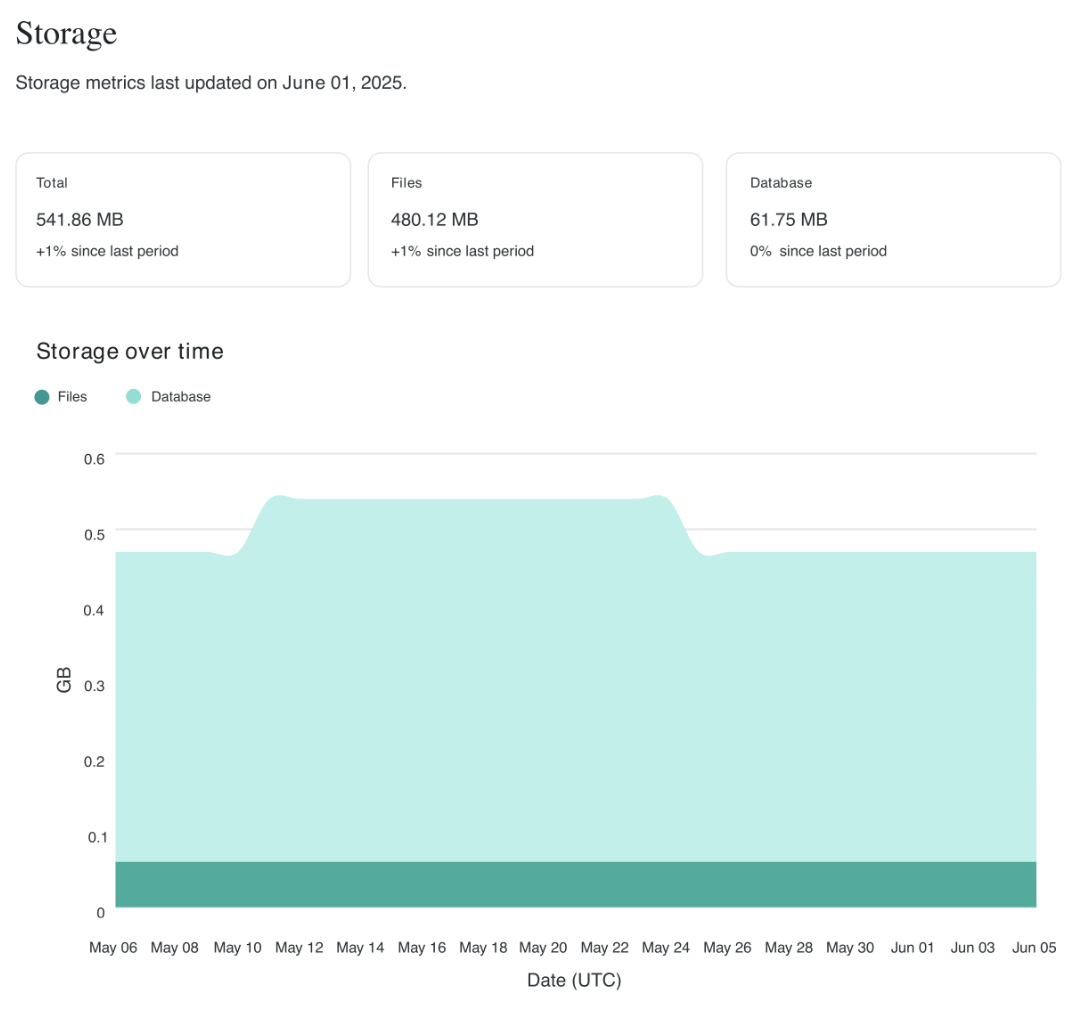
Task: Click the Storage page heading
Action: pos(66,34)
